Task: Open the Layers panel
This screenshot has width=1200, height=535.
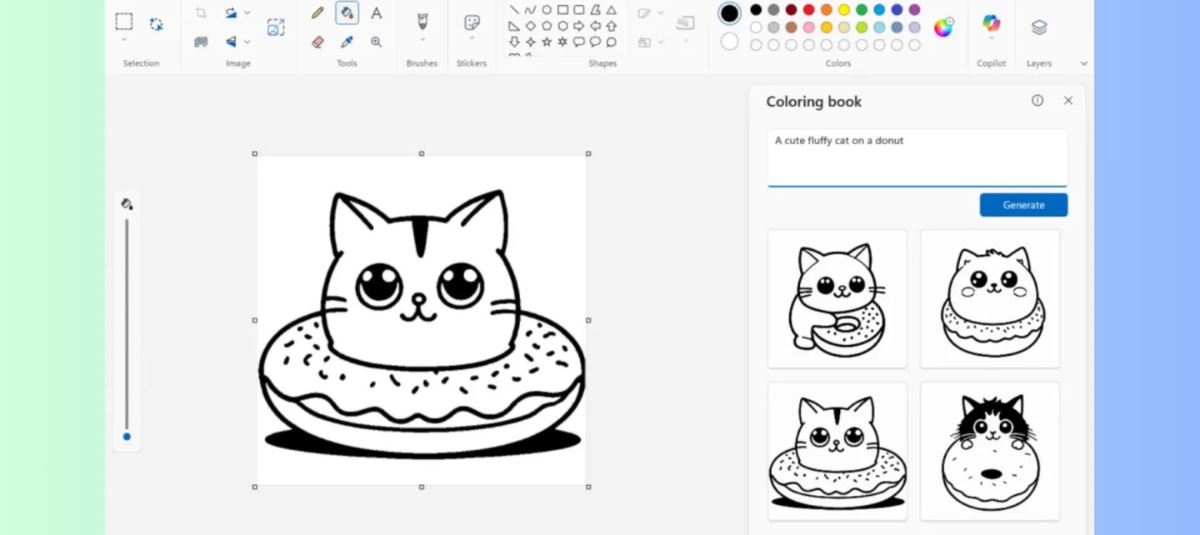Action: 1039,27
